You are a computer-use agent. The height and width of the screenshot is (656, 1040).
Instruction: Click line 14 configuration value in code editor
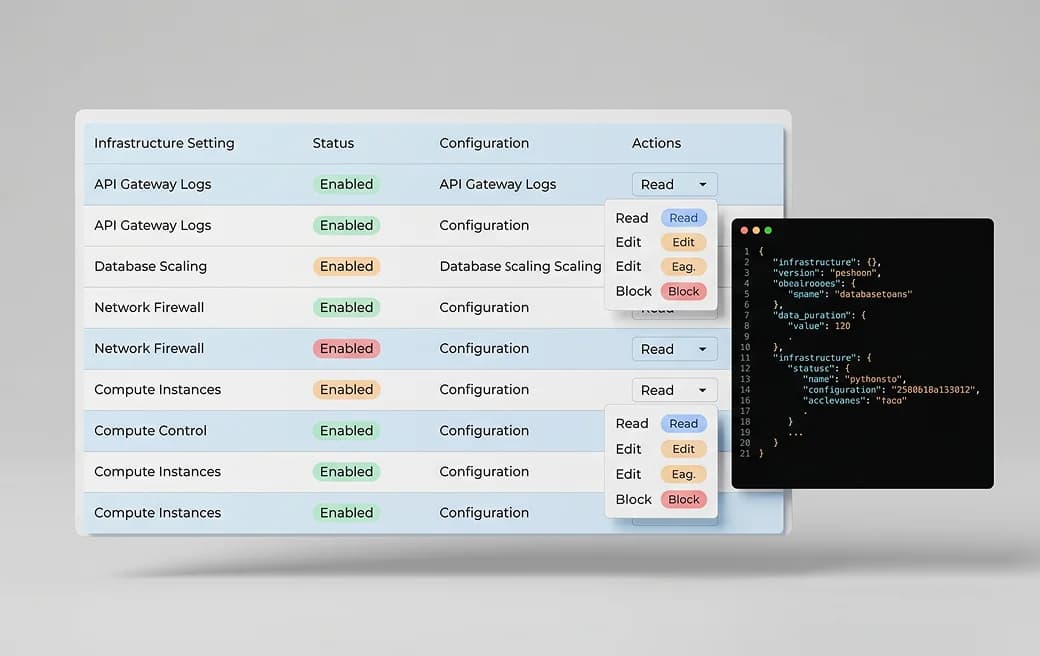click(933, 390)
